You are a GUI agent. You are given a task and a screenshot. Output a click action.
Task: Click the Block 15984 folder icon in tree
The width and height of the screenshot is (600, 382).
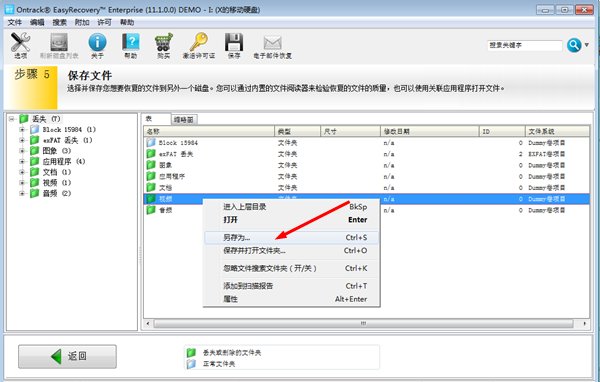click(x=34, y=129)
